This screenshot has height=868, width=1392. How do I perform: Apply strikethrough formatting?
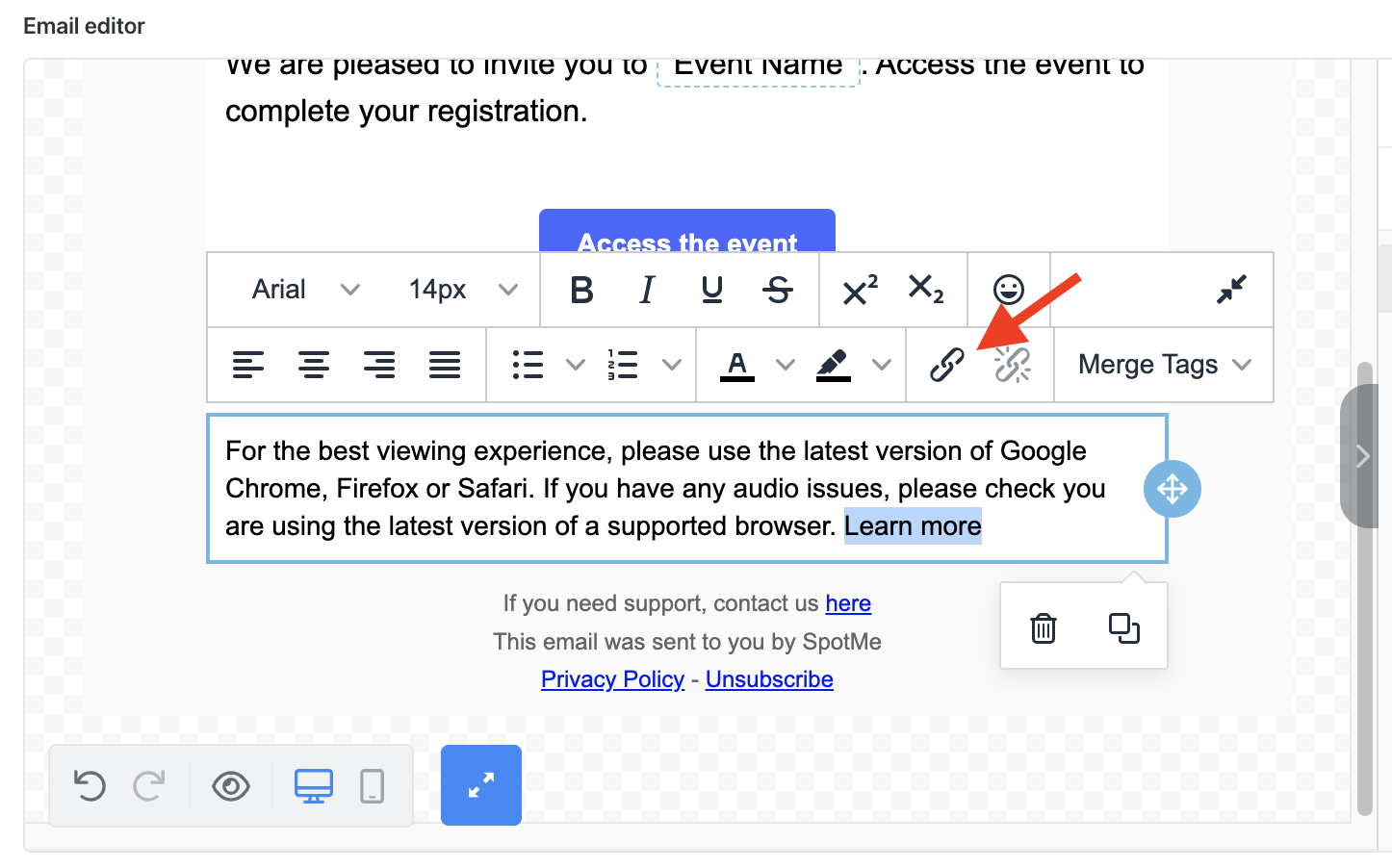[x=778, y=290]
